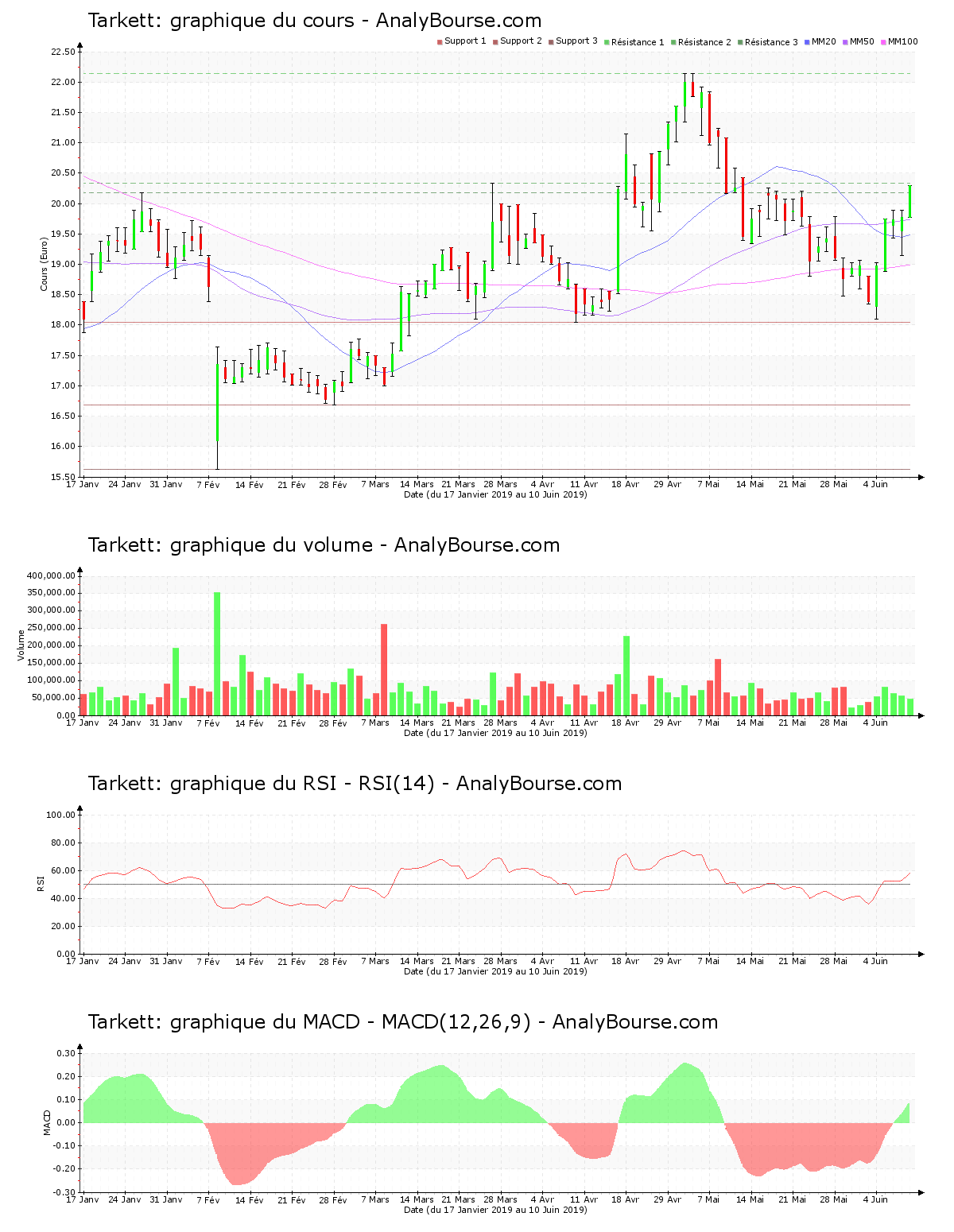The height and width of the screenshot is (1232, 954).
Task: Click "0.30" at the top of the MACD axis
Action: tap(66, 1054)
